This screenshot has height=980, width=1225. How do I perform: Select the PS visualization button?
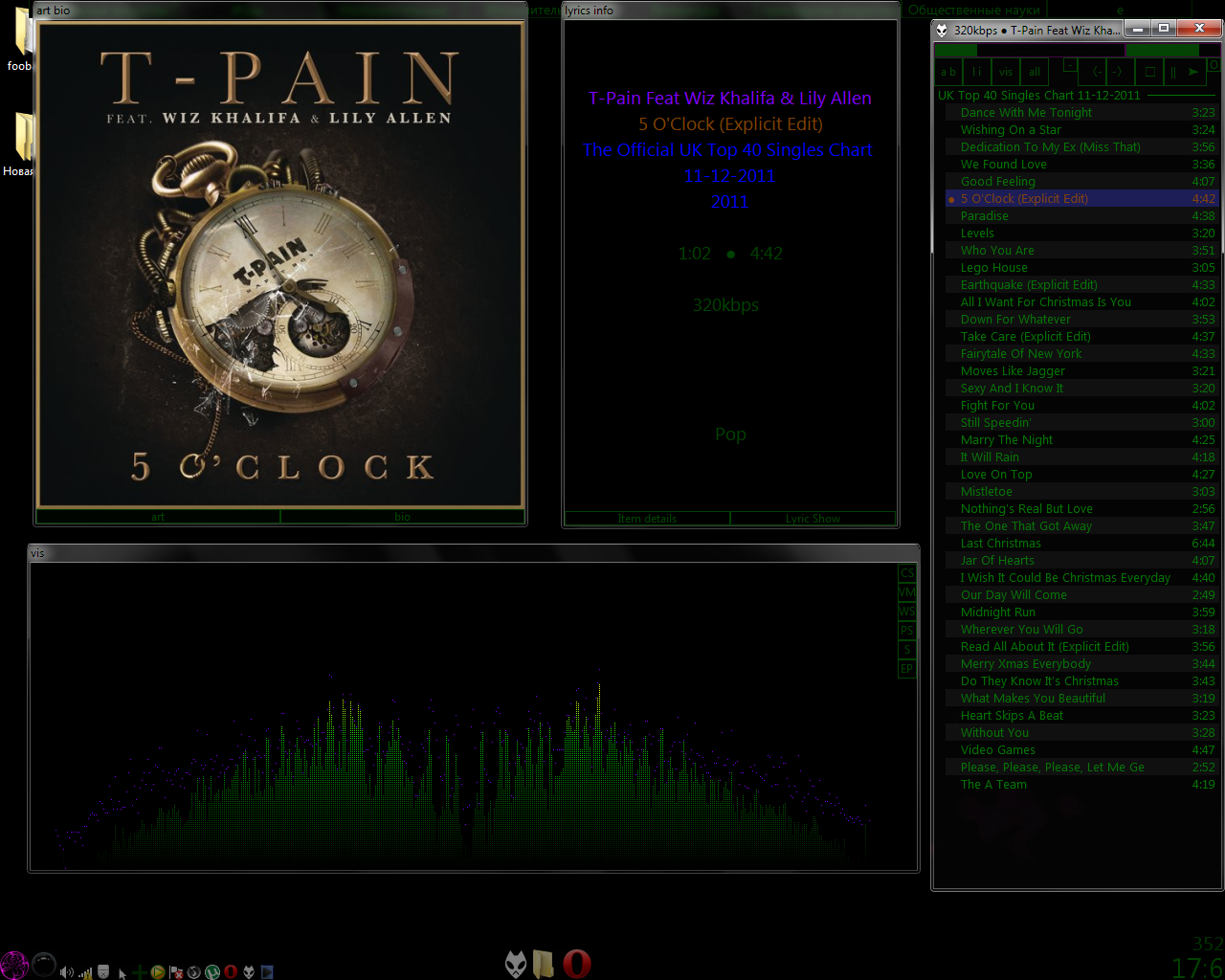[x=907, y=631]
